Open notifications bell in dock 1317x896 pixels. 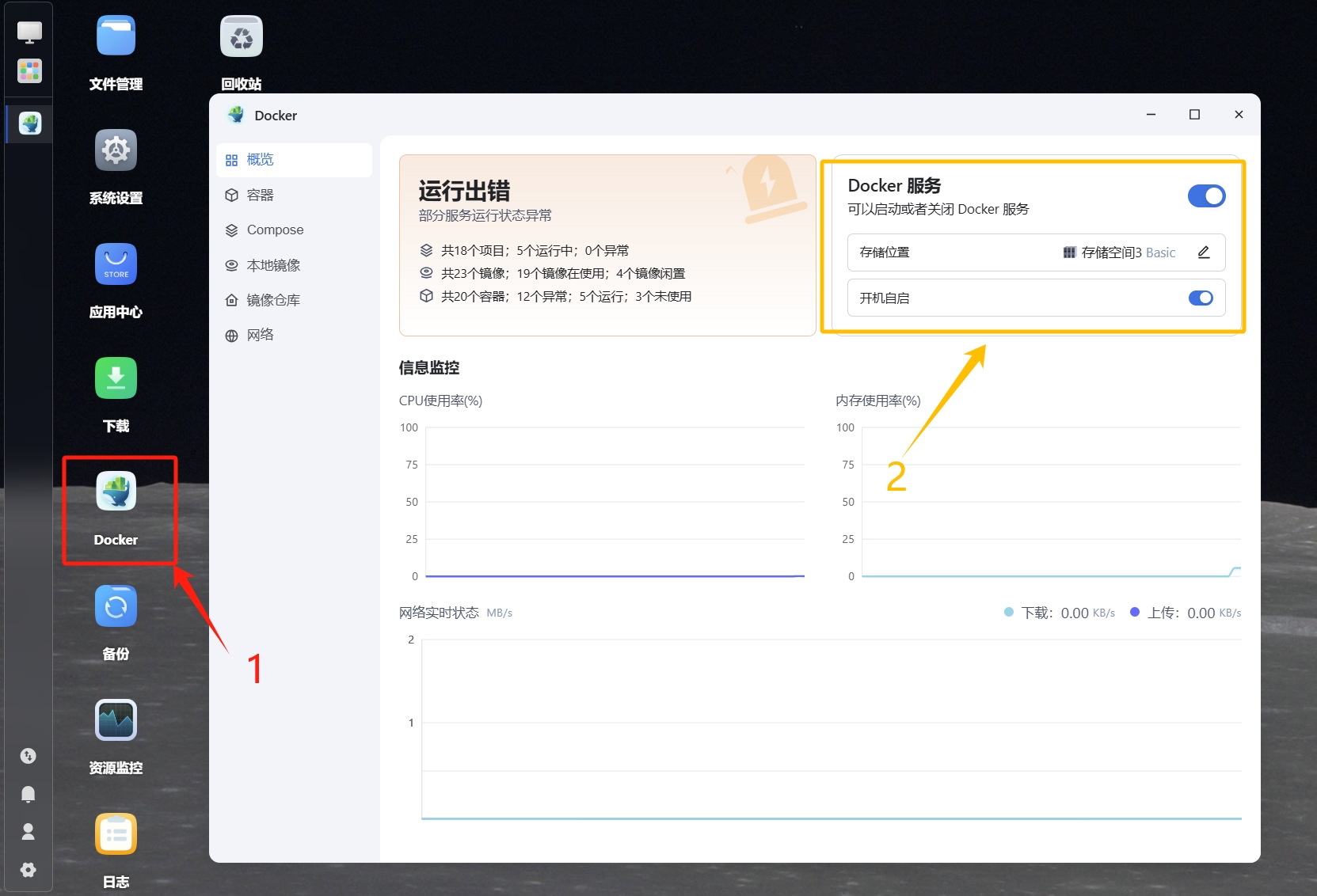[29, 794]
